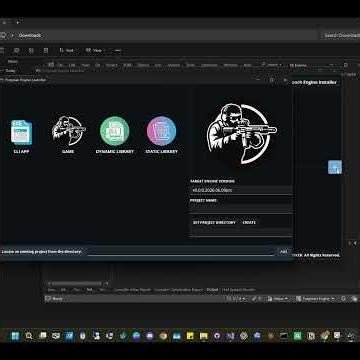Click the CREATE button
This screenshot has width=360, height=360.
pos(249,222)
